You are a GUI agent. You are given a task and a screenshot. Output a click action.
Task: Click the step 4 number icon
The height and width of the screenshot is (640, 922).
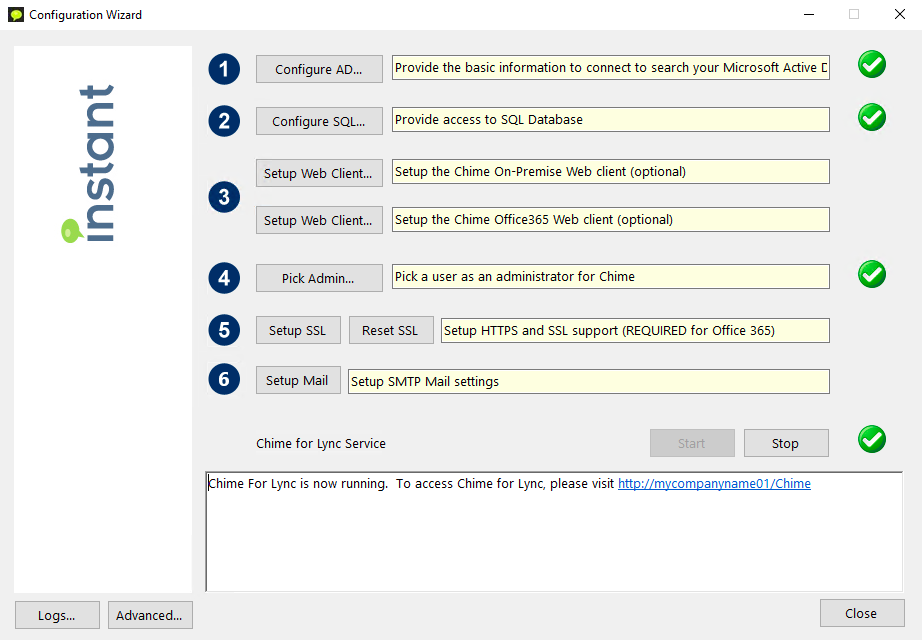[224, 278]
